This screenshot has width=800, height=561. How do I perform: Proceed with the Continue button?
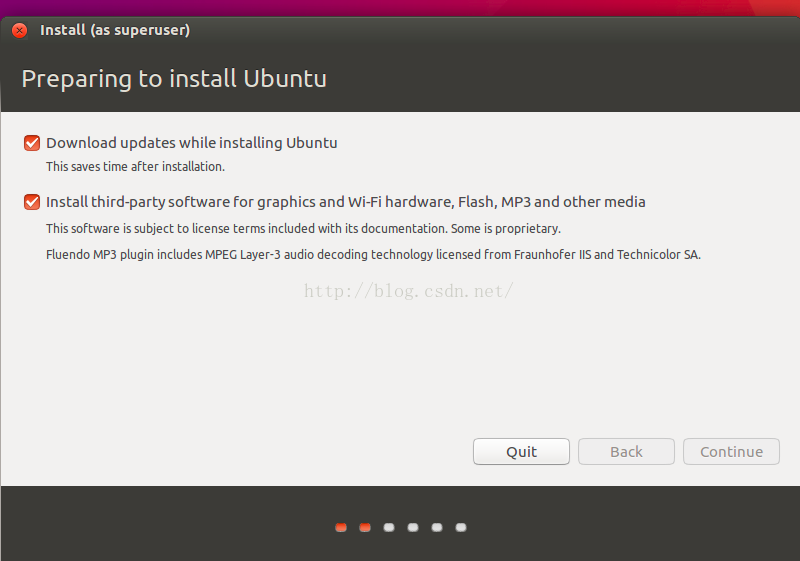click(731, 451)
